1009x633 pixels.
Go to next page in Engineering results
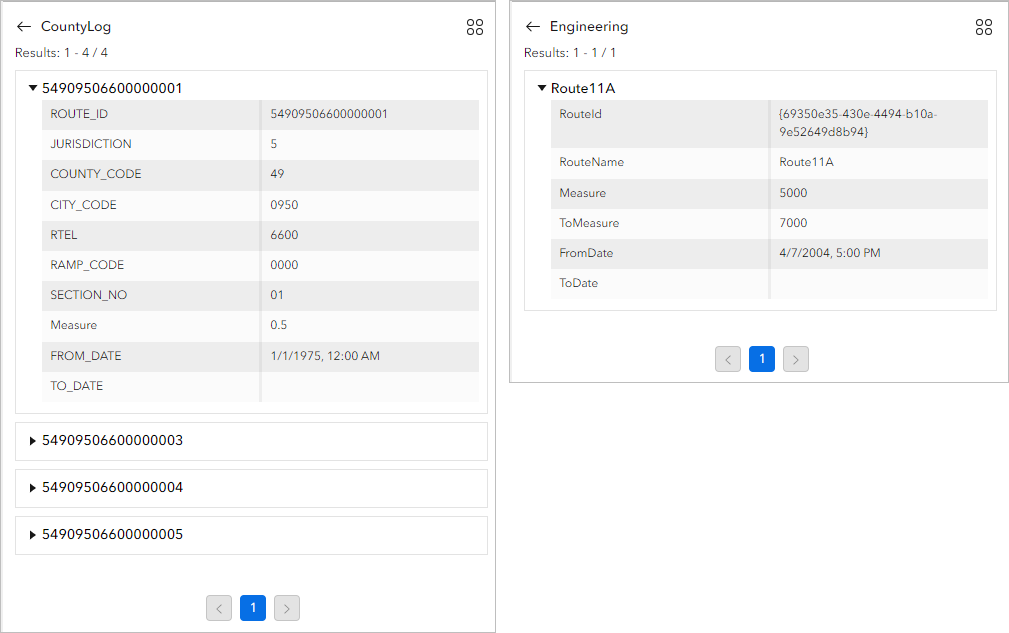796,359
